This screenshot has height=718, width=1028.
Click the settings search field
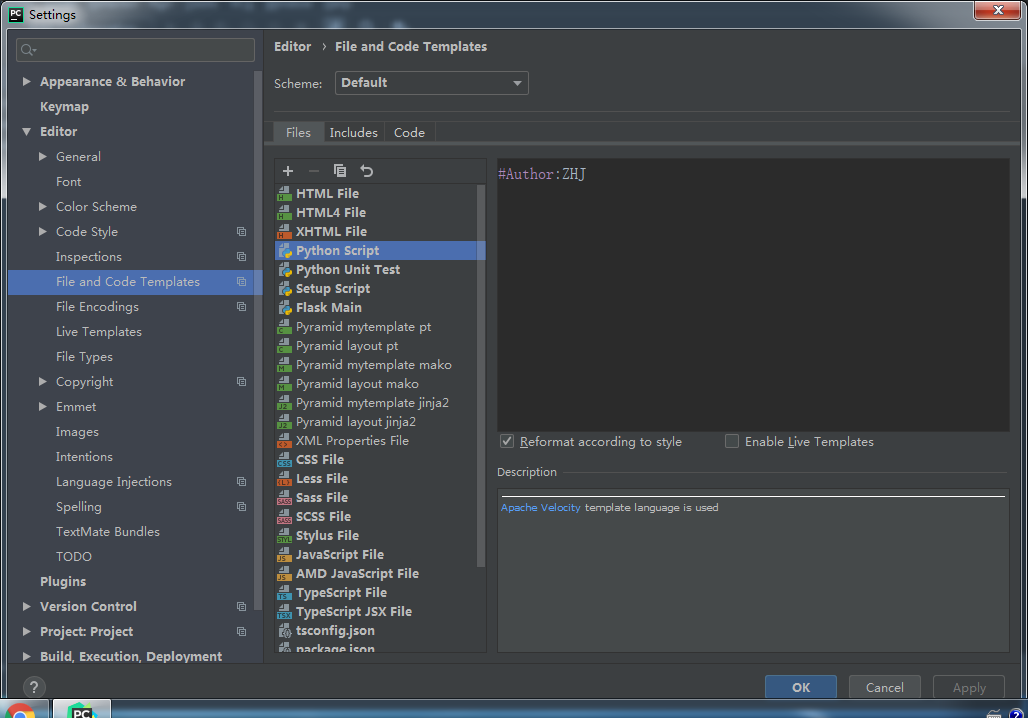pos(135,50)
